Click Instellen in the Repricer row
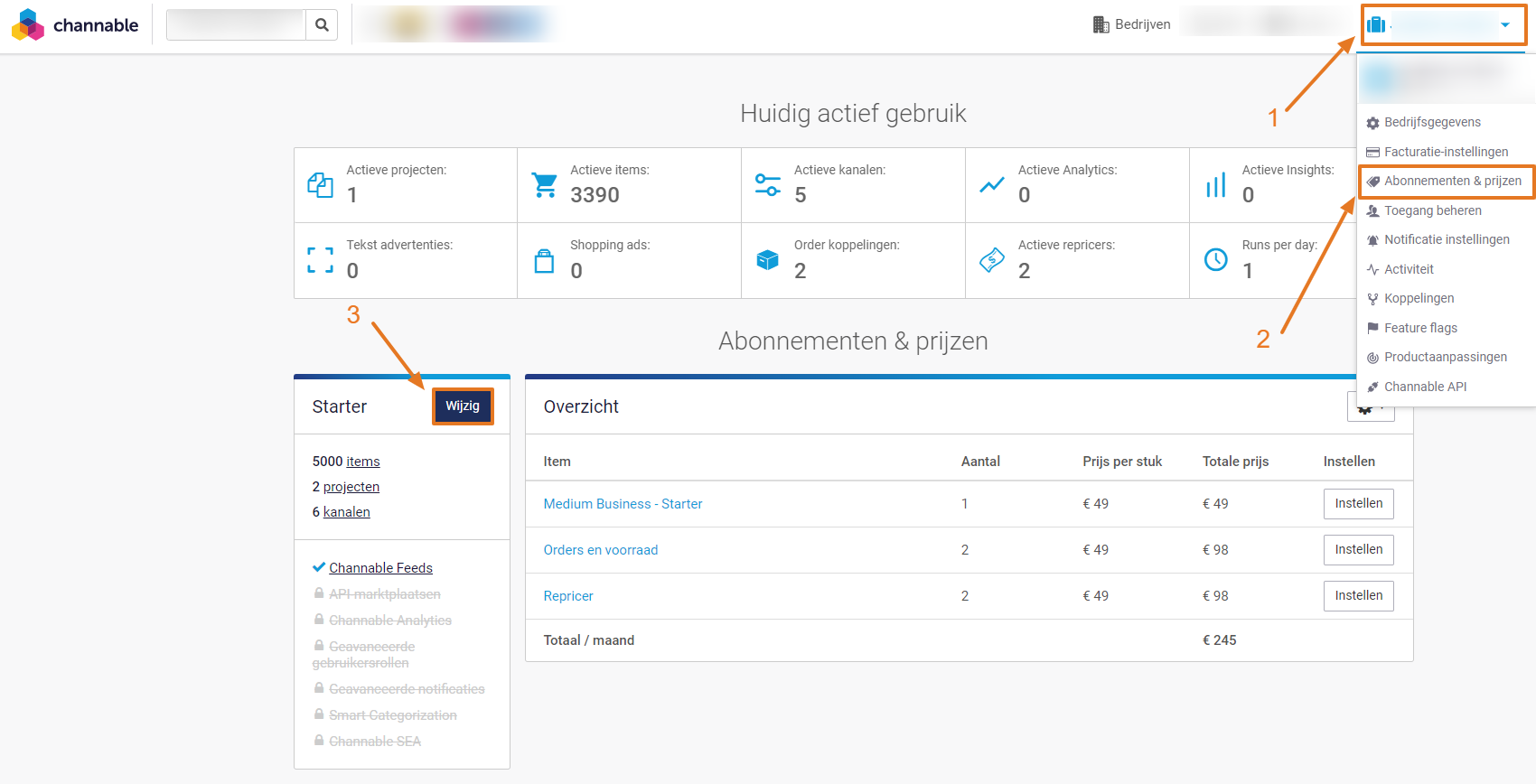This screenshot has width=1536, height=784. click(x=1359, y=596)
